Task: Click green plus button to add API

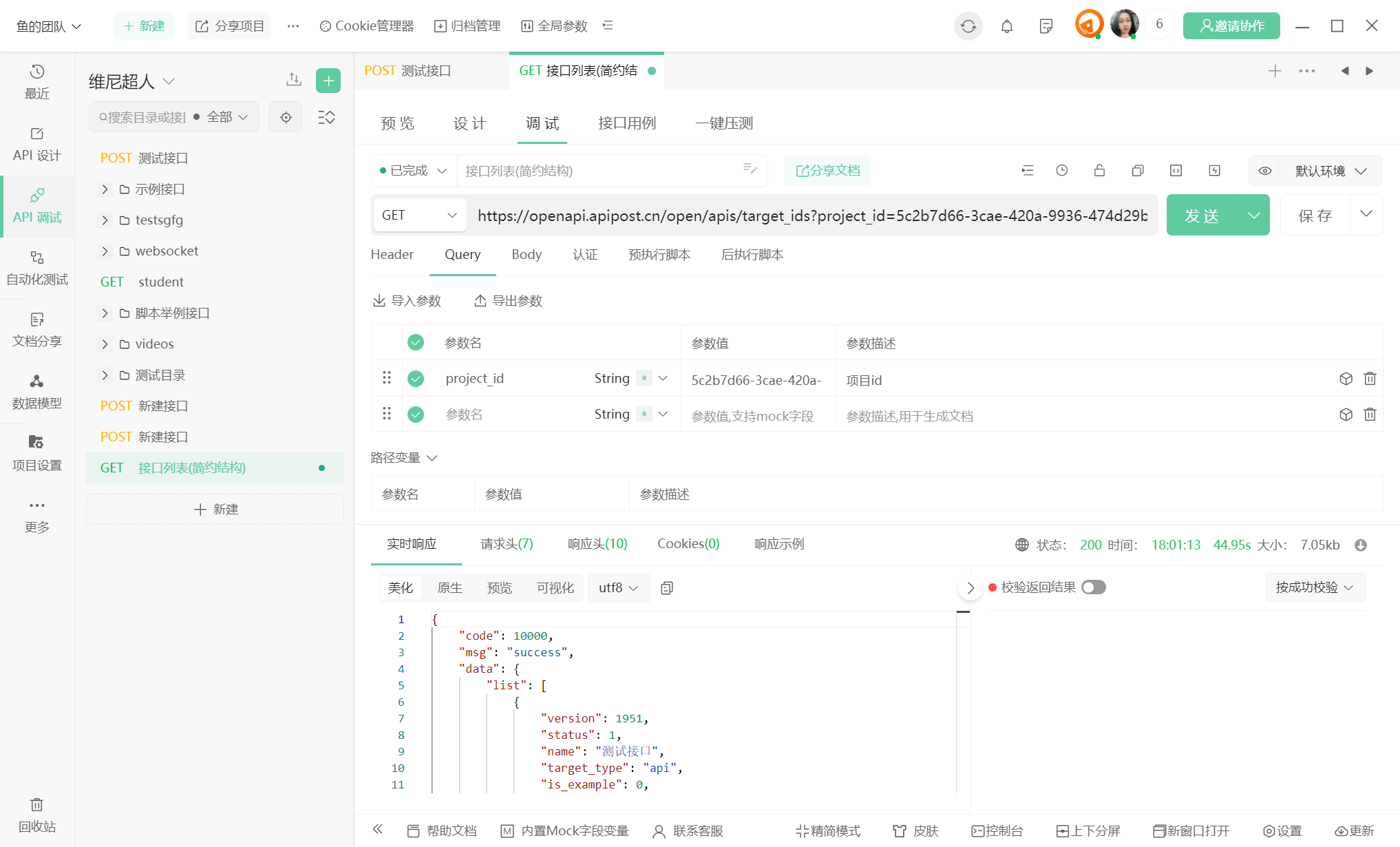Action: tap(328, 81)
